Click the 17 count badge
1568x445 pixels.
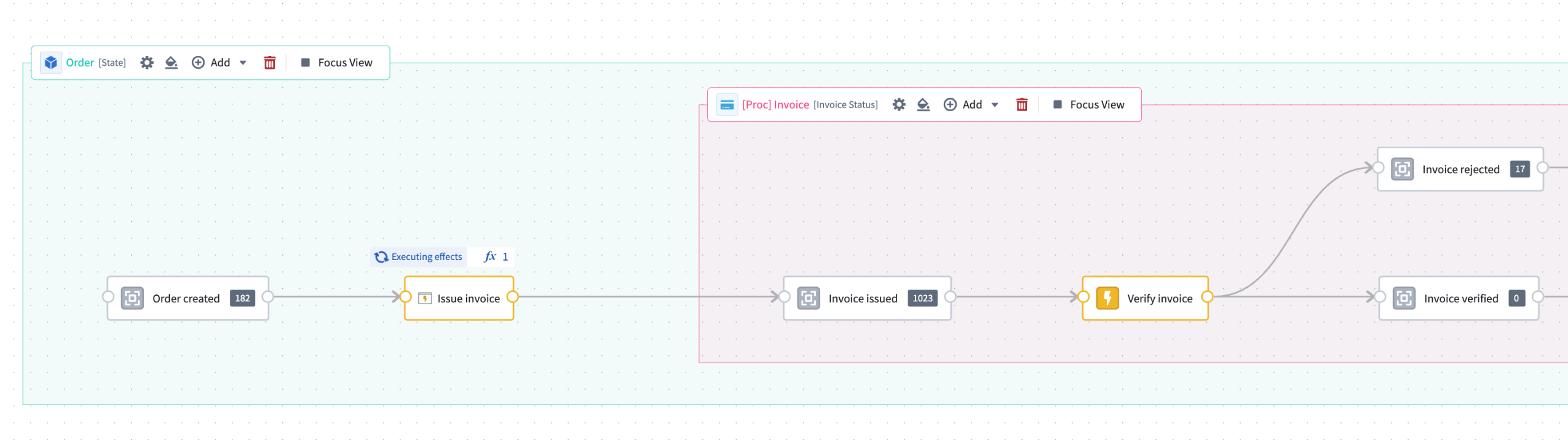[1519, 169]
